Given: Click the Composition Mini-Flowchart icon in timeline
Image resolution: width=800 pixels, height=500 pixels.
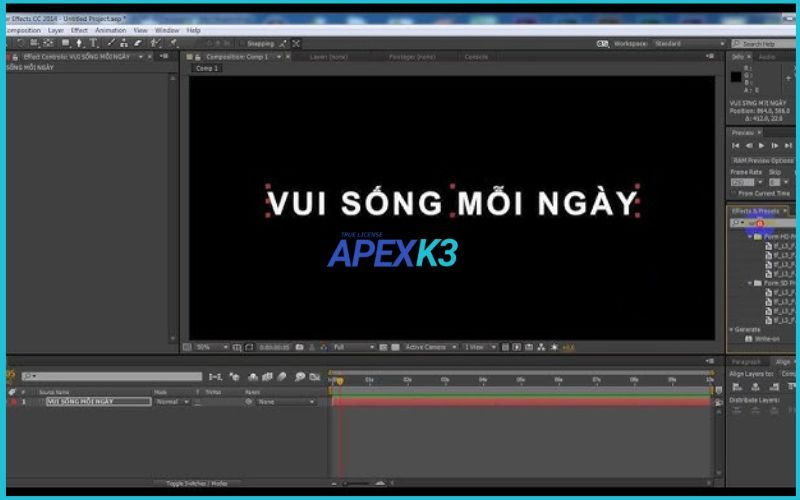Looking at the screenshot, I should (x=212, y=377).
